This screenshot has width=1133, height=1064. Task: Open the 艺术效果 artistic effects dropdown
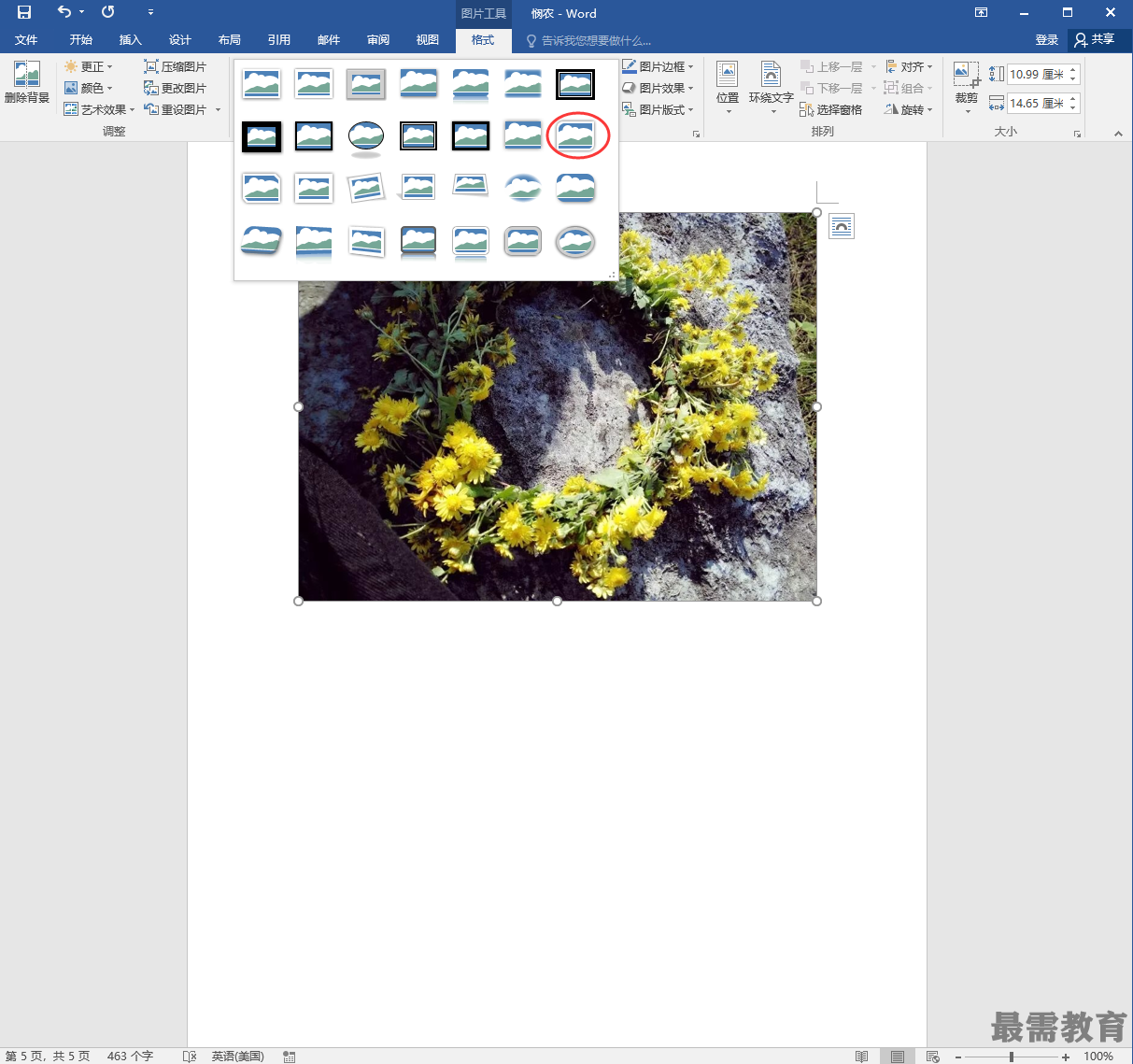pyautogui.click(x=99, y=109)
